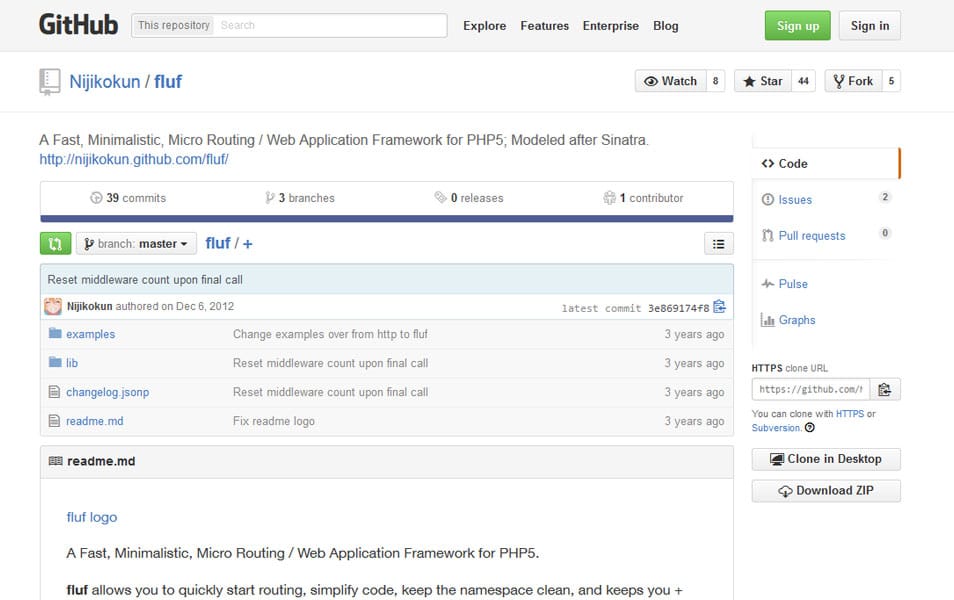
Task: Click the HTTPS link in clone help text
Action: click(850, 414)
